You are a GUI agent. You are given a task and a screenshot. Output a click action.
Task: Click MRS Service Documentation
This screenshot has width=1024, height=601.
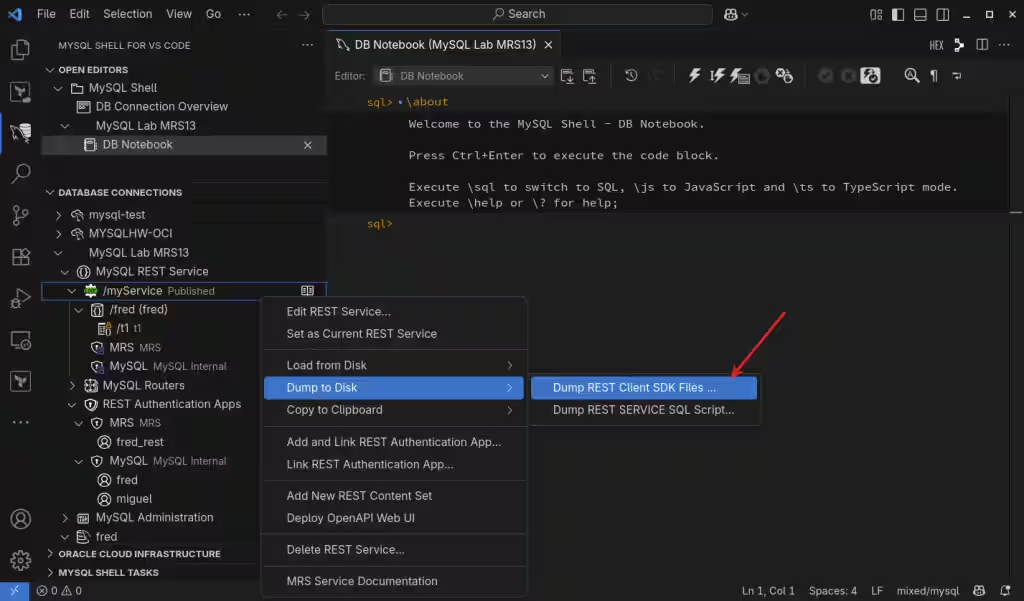point(394,581)
